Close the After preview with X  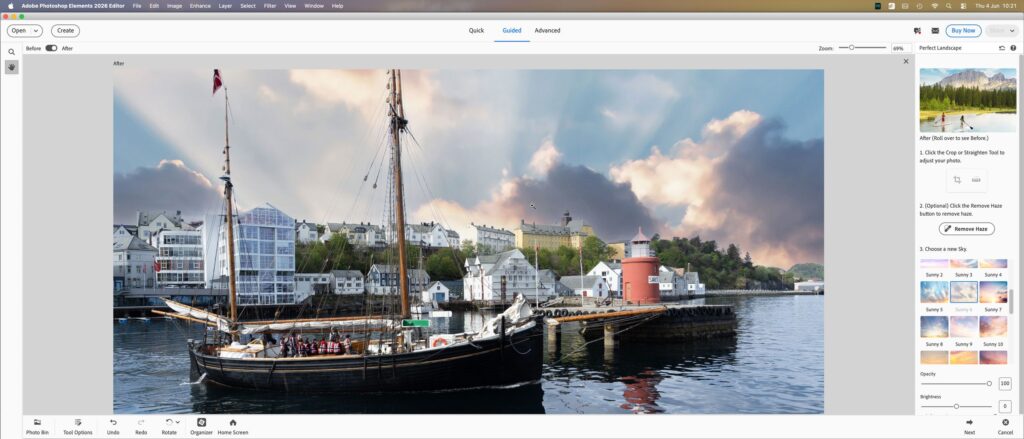click(x=906, y=61)
